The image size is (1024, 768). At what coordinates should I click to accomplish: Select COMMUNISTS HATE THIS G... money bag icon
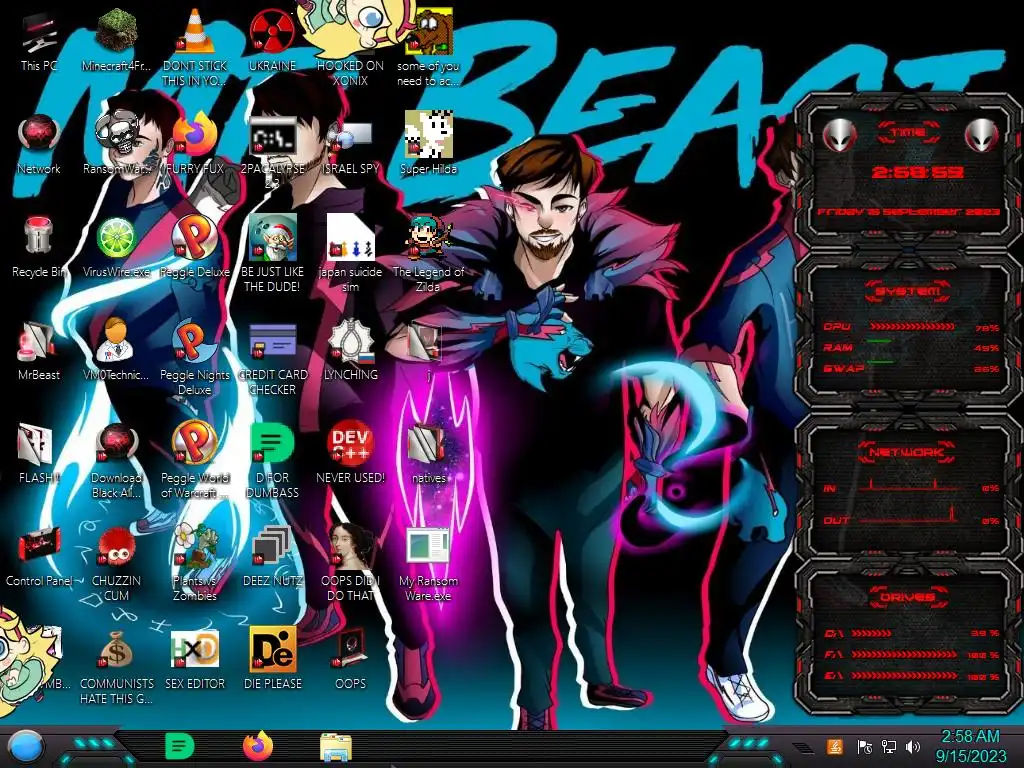click(117, 651)
